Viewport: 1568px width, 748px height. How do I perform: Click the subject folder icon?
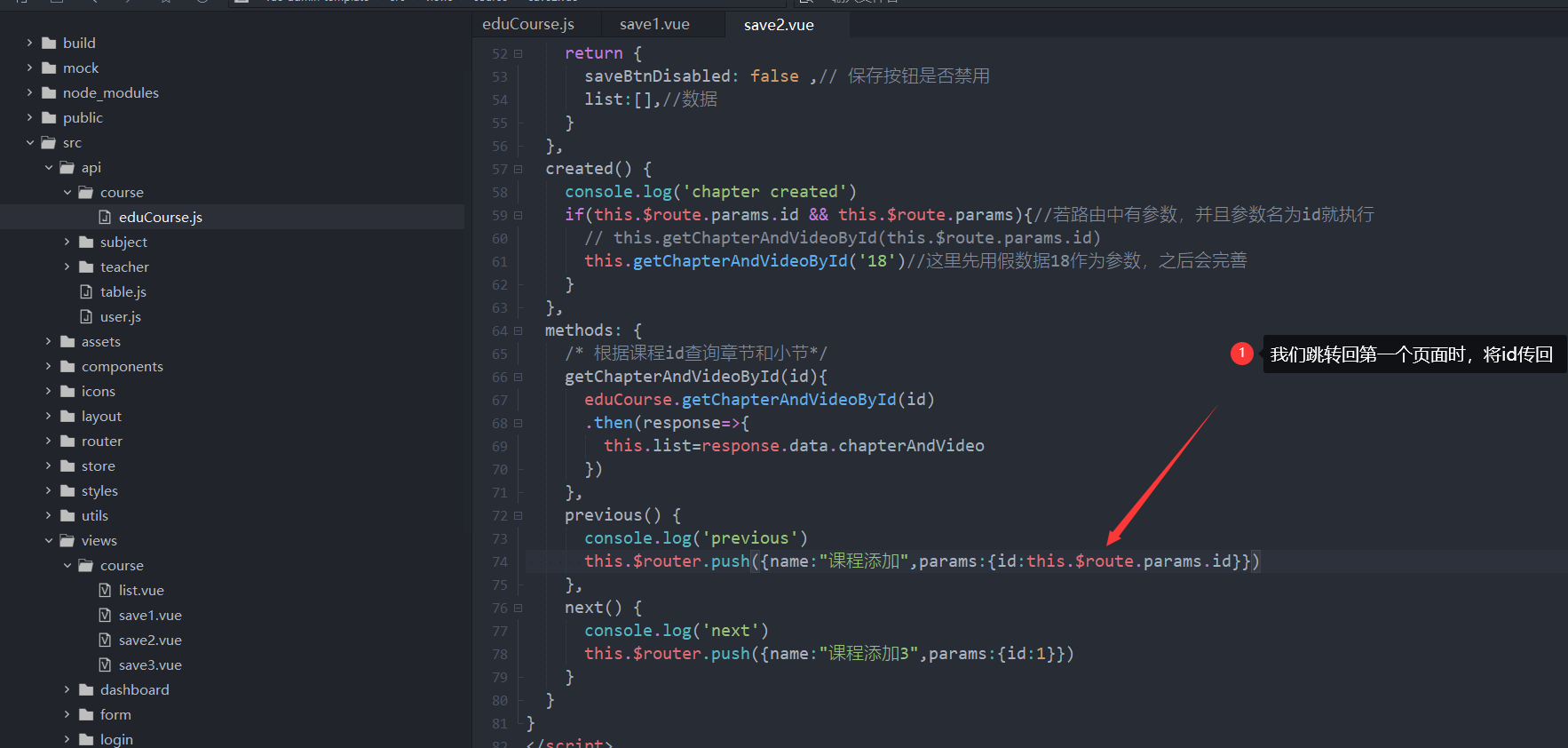86,242
